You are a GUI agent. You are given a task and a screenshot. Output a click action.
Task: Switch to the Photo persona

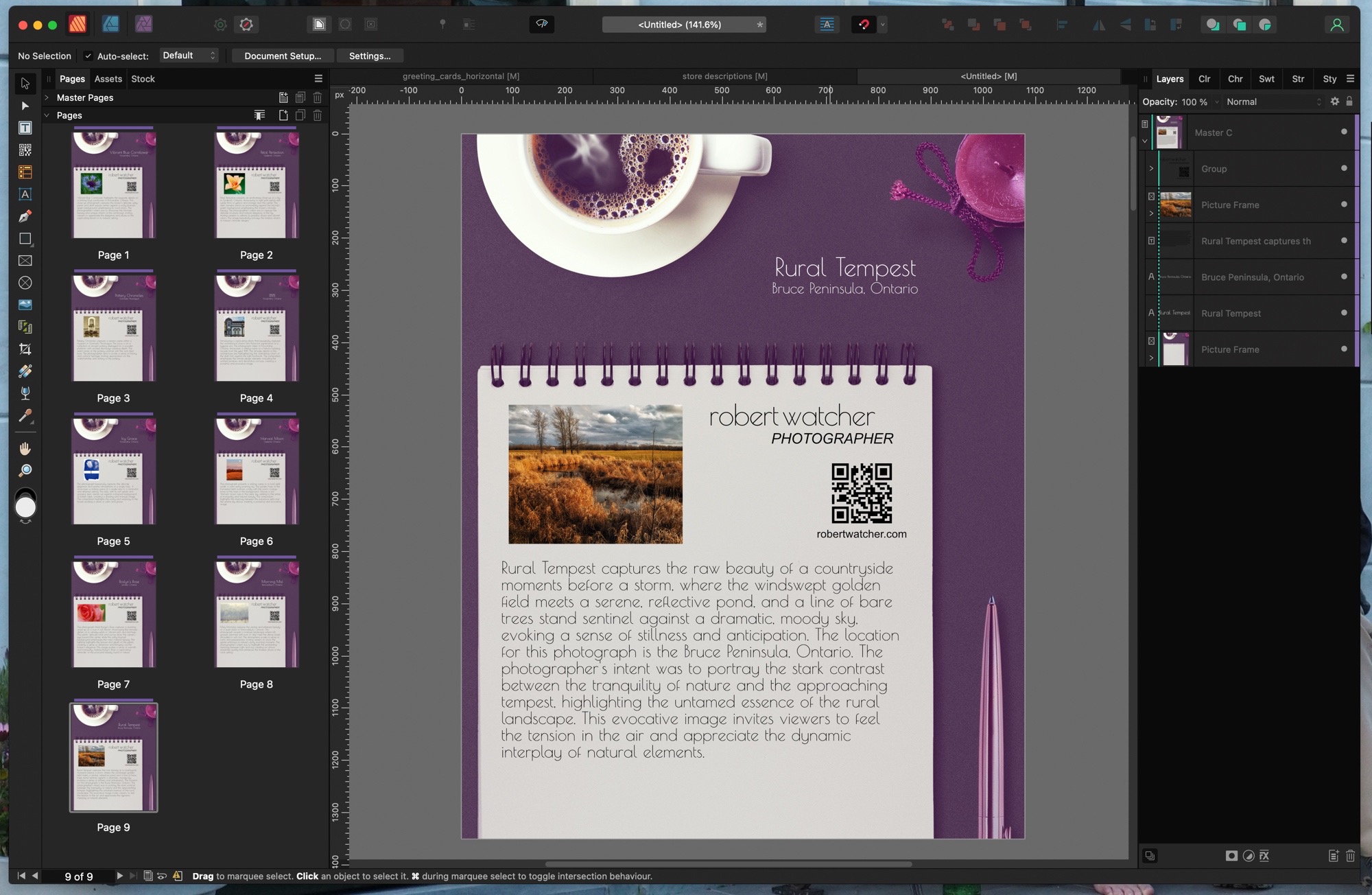[143, 25]
